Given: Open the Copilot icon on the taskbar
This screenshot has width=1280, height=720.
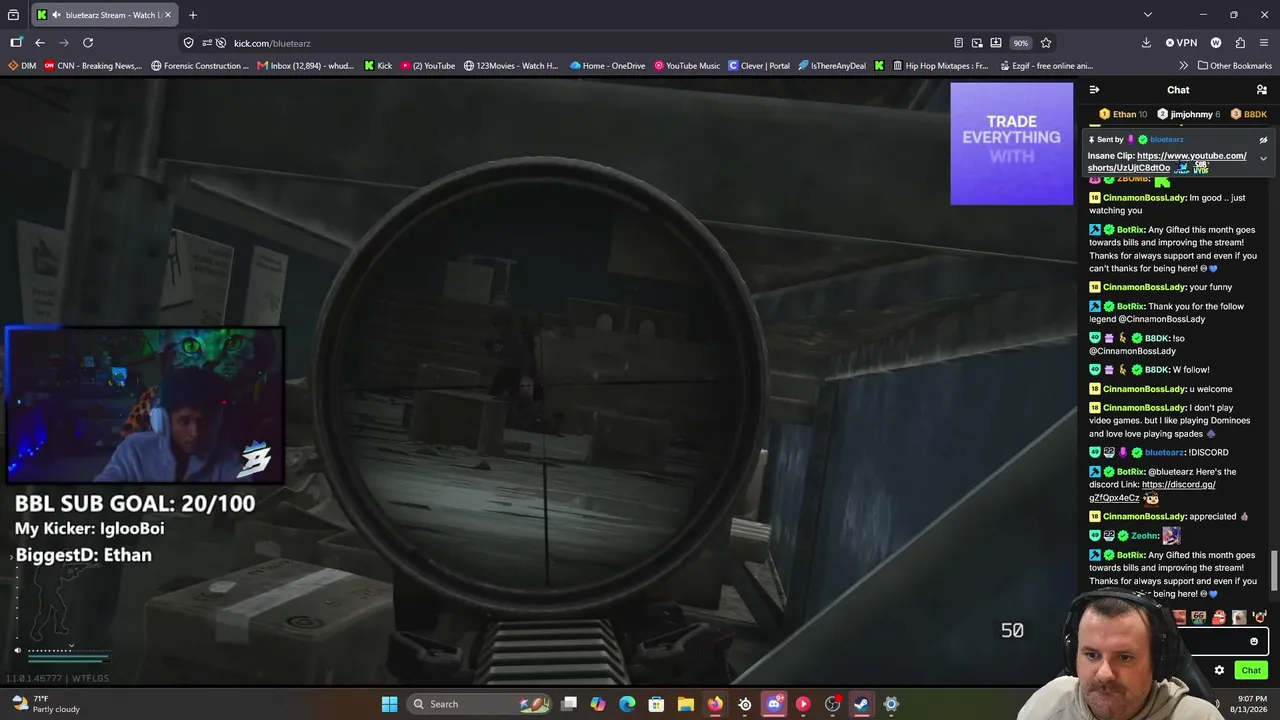Looking at the screenshot, I should [x=598, y=704].
